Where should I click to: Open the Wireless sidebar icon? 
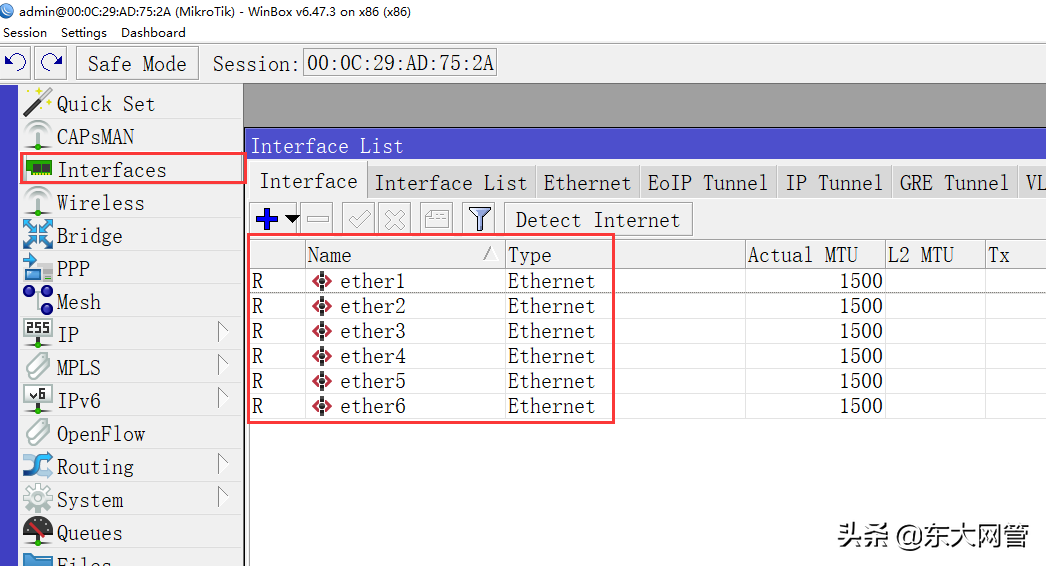tap(38, 202)
